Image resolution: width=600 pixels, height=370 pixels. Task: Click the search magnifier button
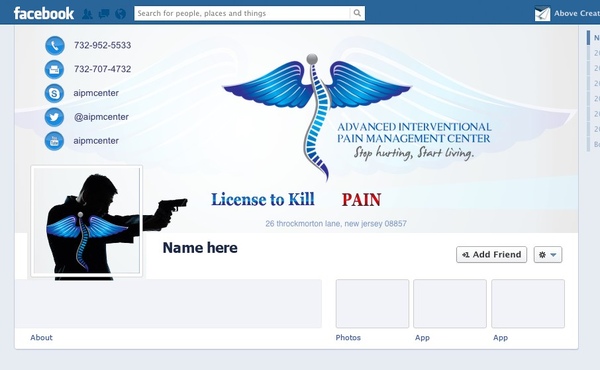click(357, 13)
